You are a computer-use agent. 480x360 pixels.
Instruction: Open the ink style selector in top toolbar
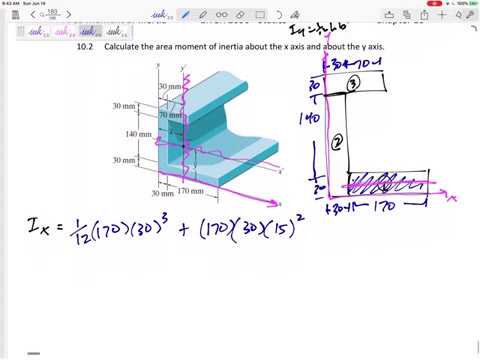coord(162,15)
